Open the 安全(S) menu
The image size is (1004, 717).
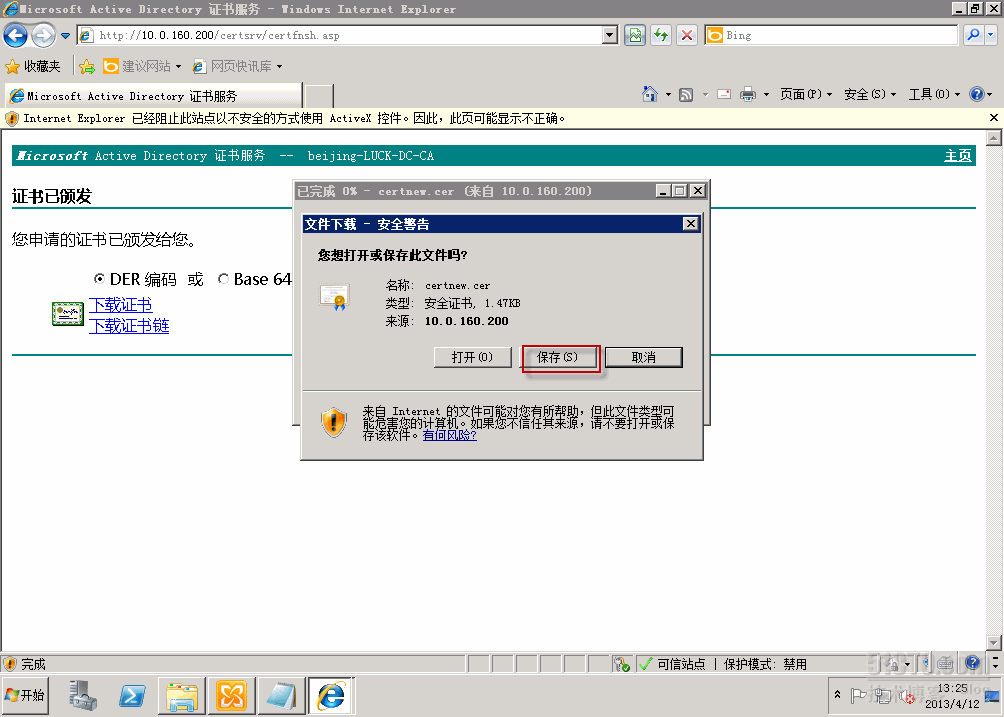[870, 95]
